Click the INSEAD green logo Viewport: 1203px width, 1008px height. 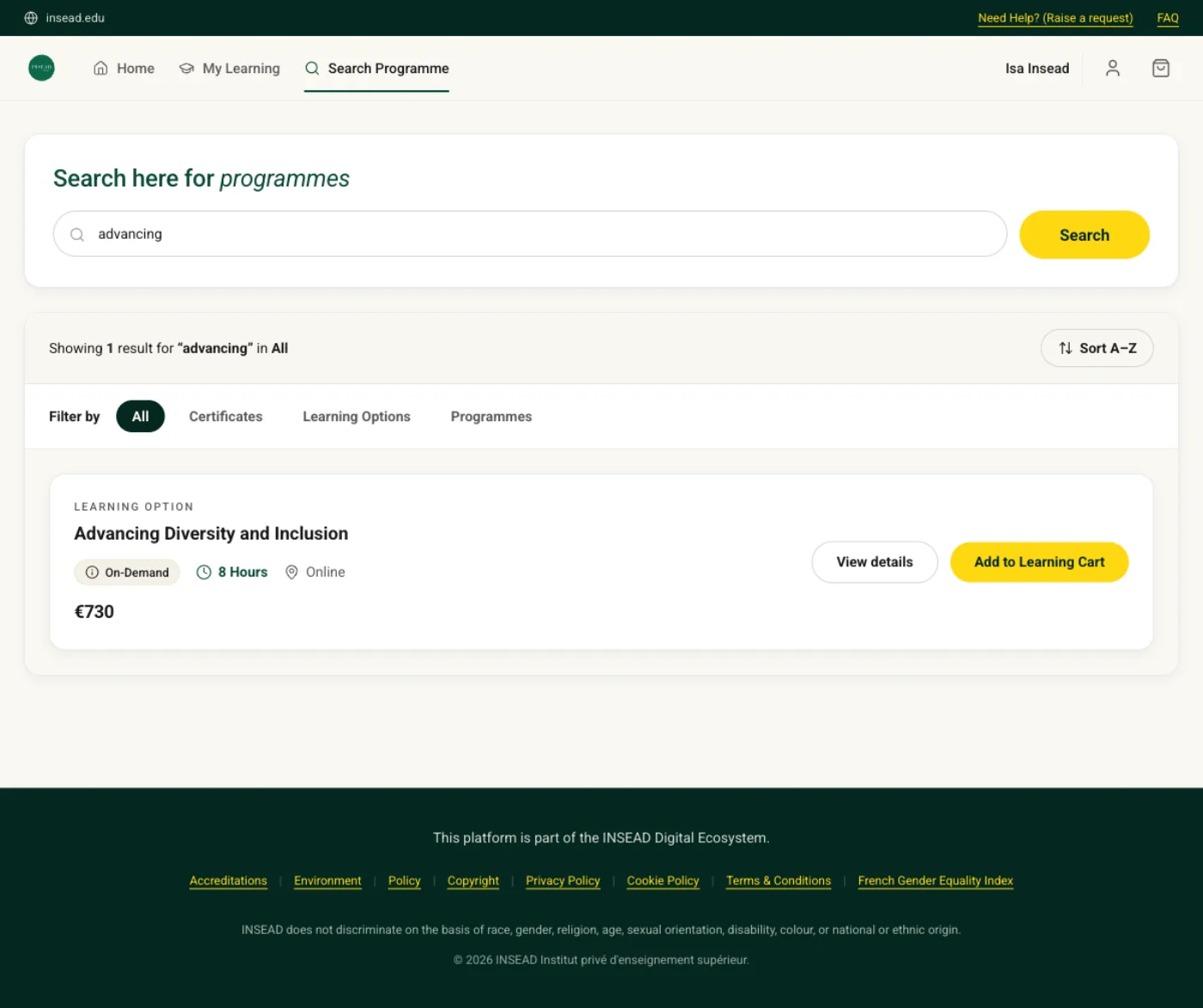[41, 68]
